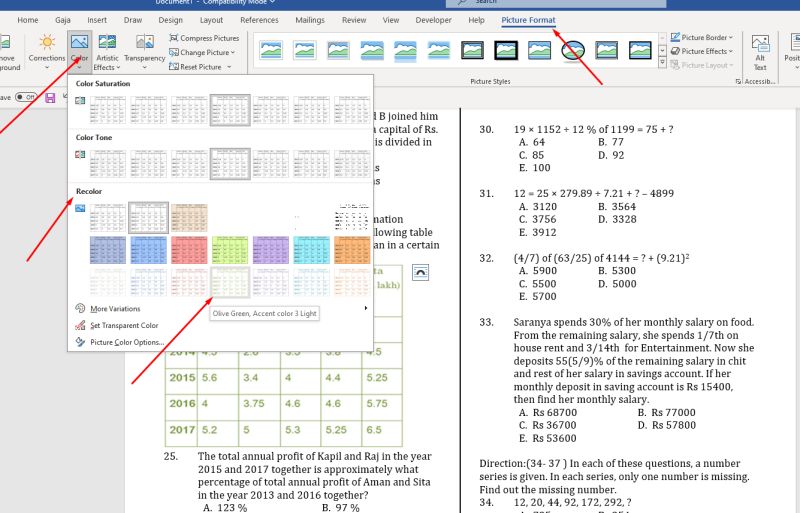Viewport: 800px width, 513px height.
Task: Open the References tab
Action: 259,20
